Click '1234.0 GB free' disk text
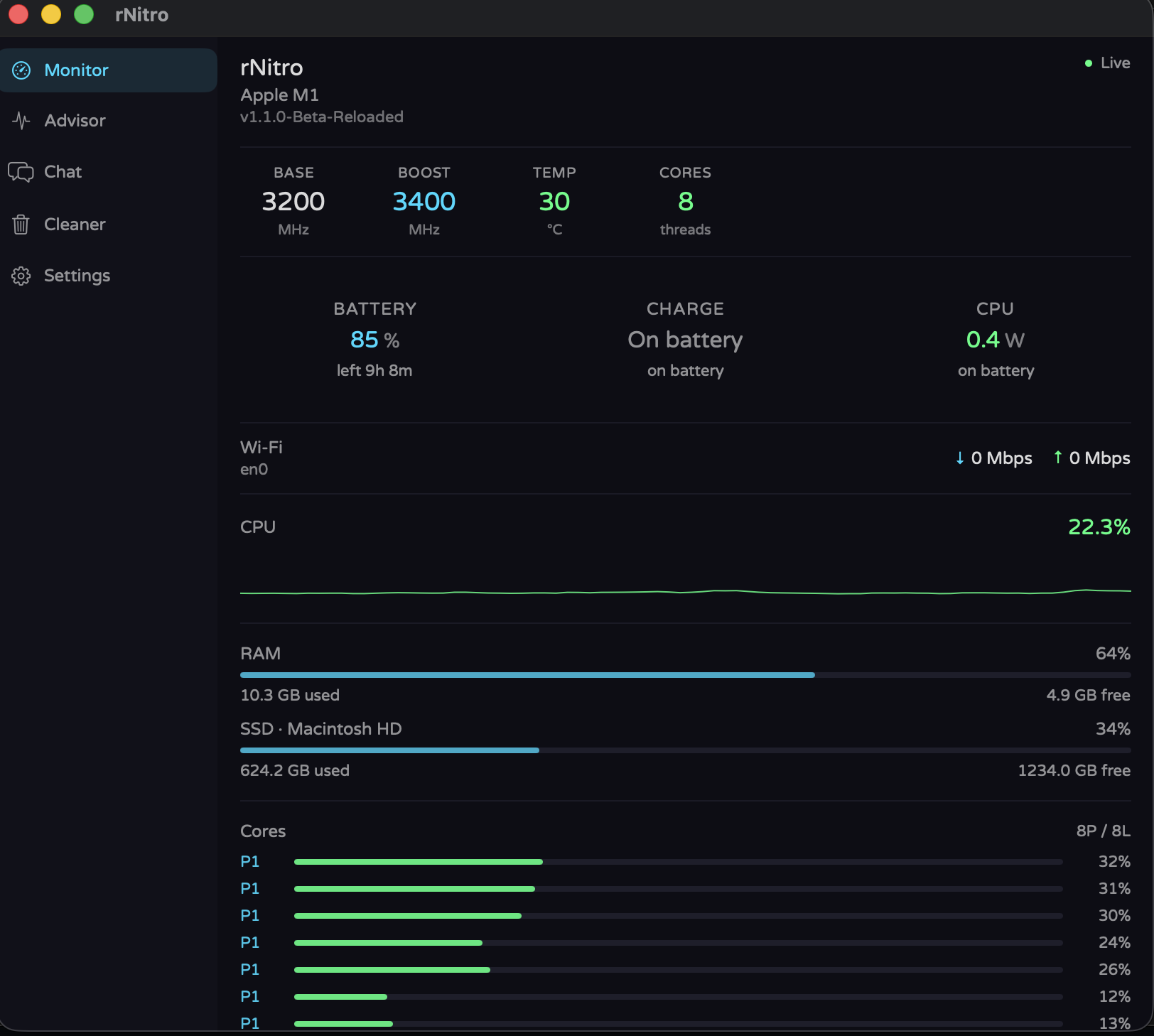The height and width of the screenshot is (1036, 1154). 1074,771
